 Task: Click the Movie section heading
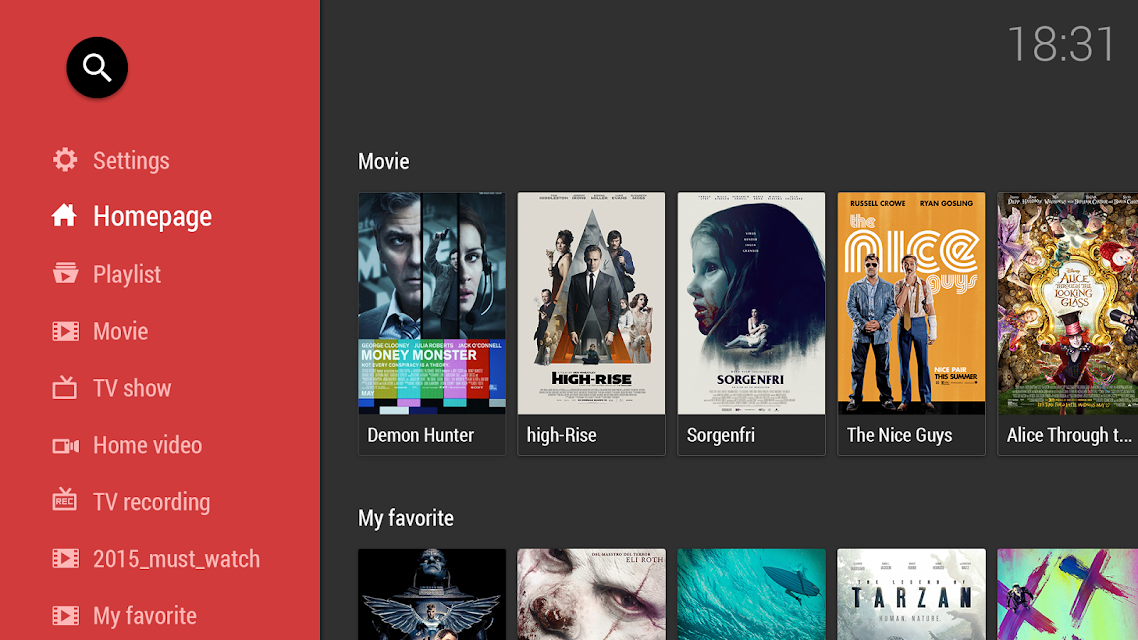[x=383, y=161]
